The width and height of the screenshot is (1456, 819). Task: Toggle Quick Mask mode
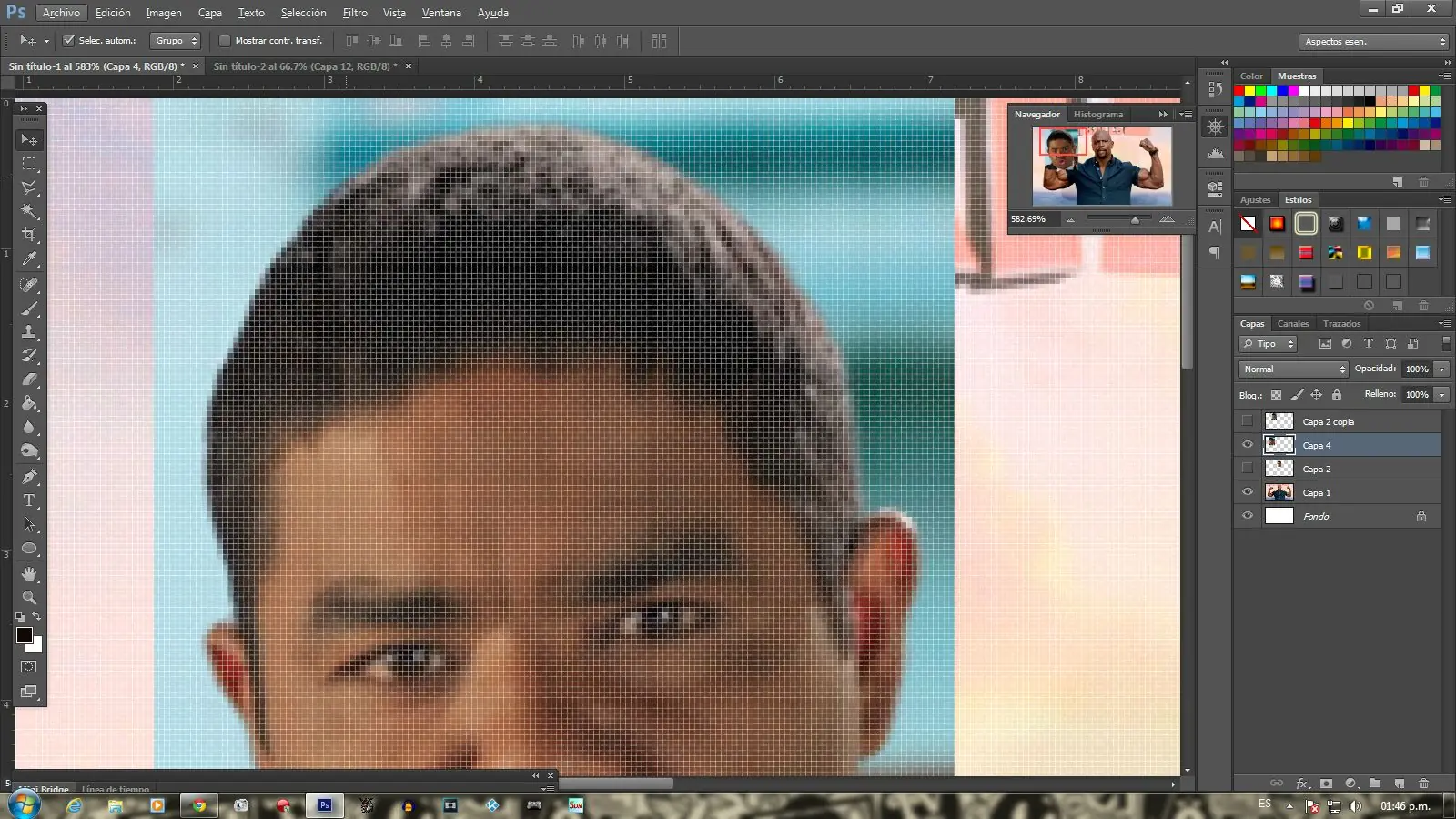click(29, 667)
